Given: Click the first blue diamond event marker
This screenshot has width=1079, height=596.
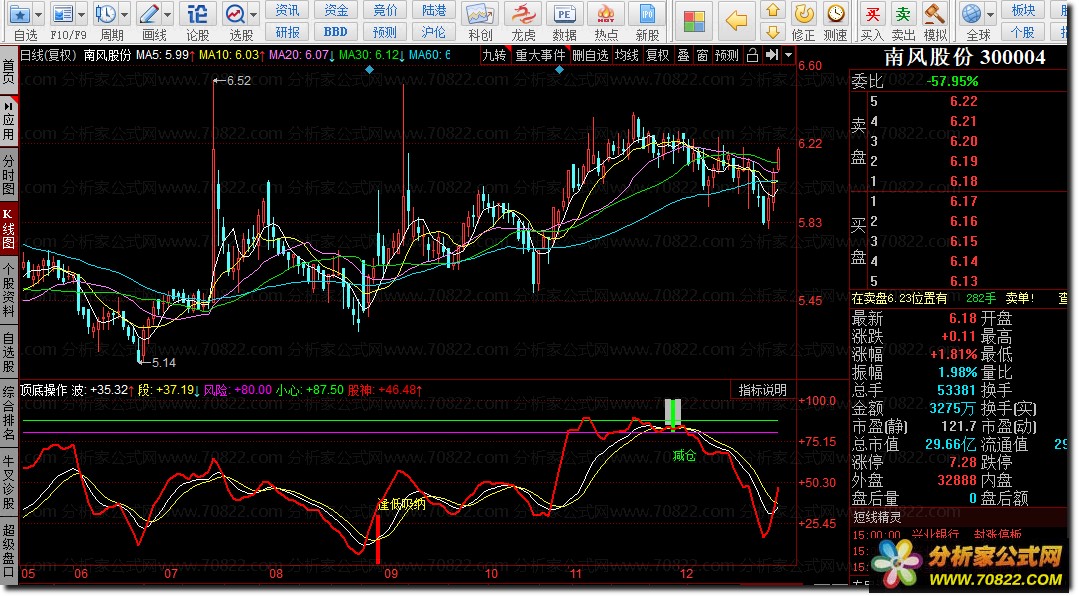Looking at the screenshot, I should 370,70.
